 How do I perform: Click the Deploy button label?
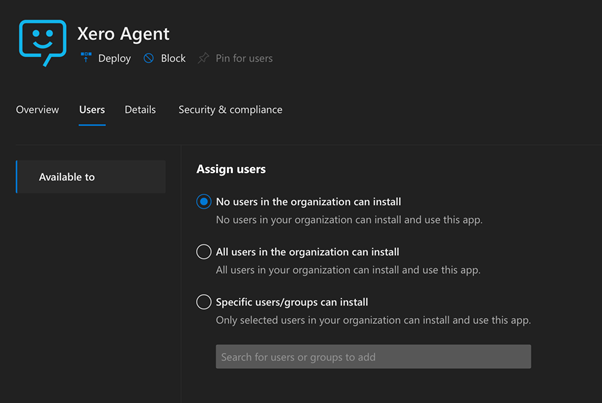click(x=114, y=58)
